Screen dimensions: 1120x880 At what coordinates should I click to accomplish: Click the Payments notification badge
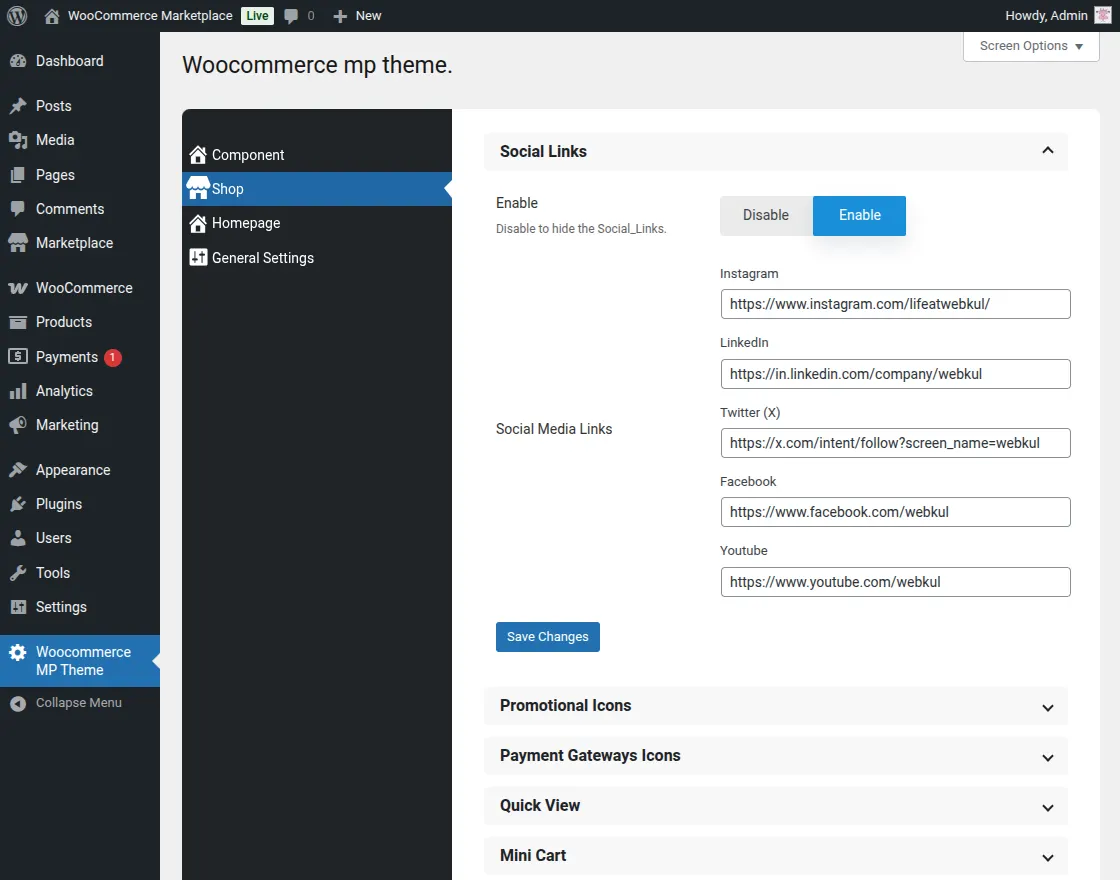(x=112, y=357)
